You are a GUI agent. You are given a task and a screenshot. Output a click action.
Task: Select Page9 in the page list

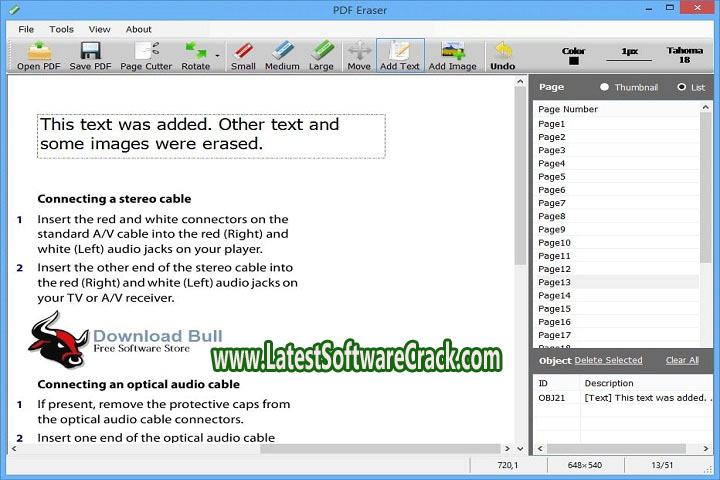click(618, 229)
